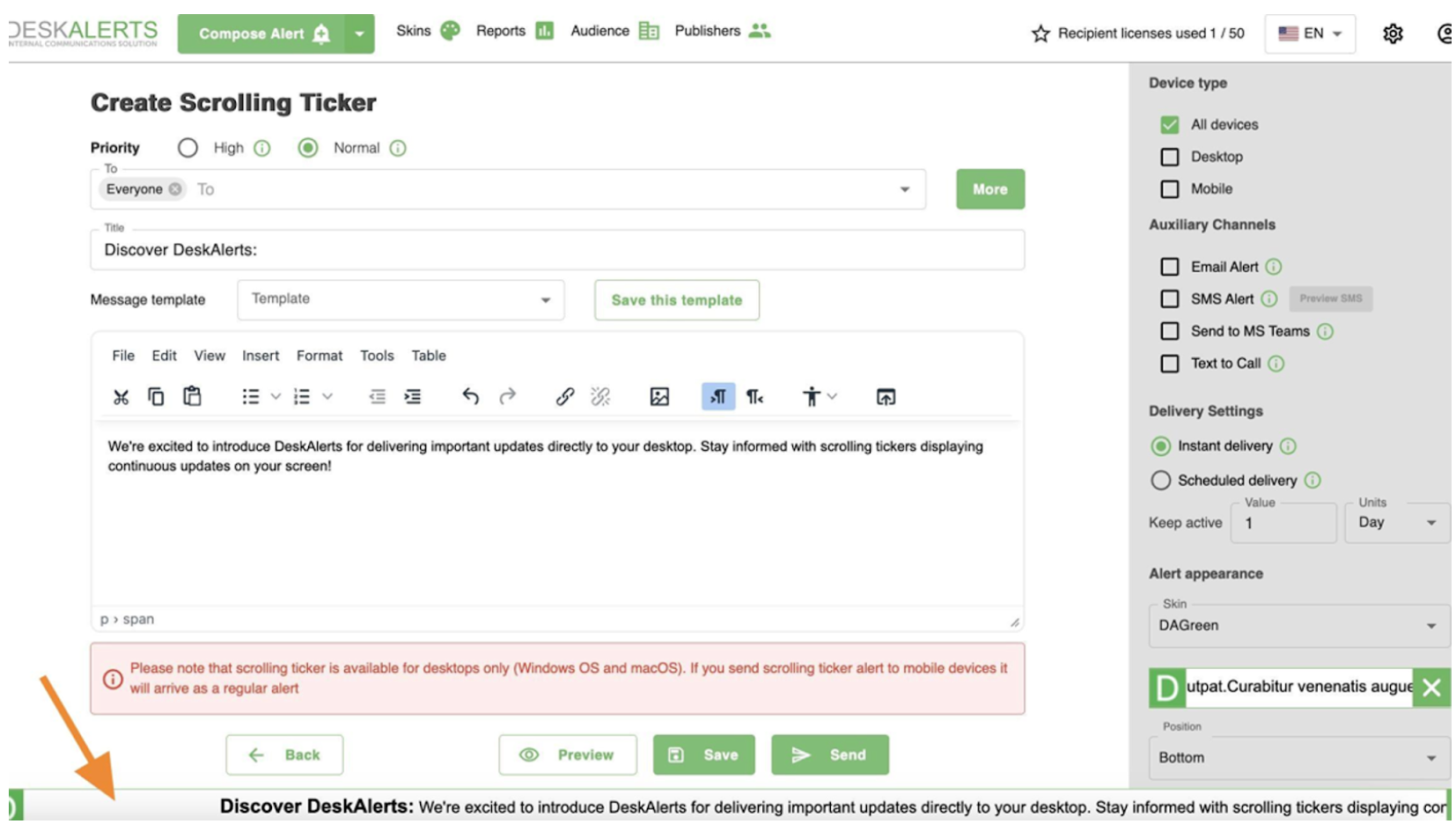Image resolution: width=1456 pixels, height=824 pixels.
Task: Open the settings gear icon
Action: pyautogui.click(x=1392, y=33)
